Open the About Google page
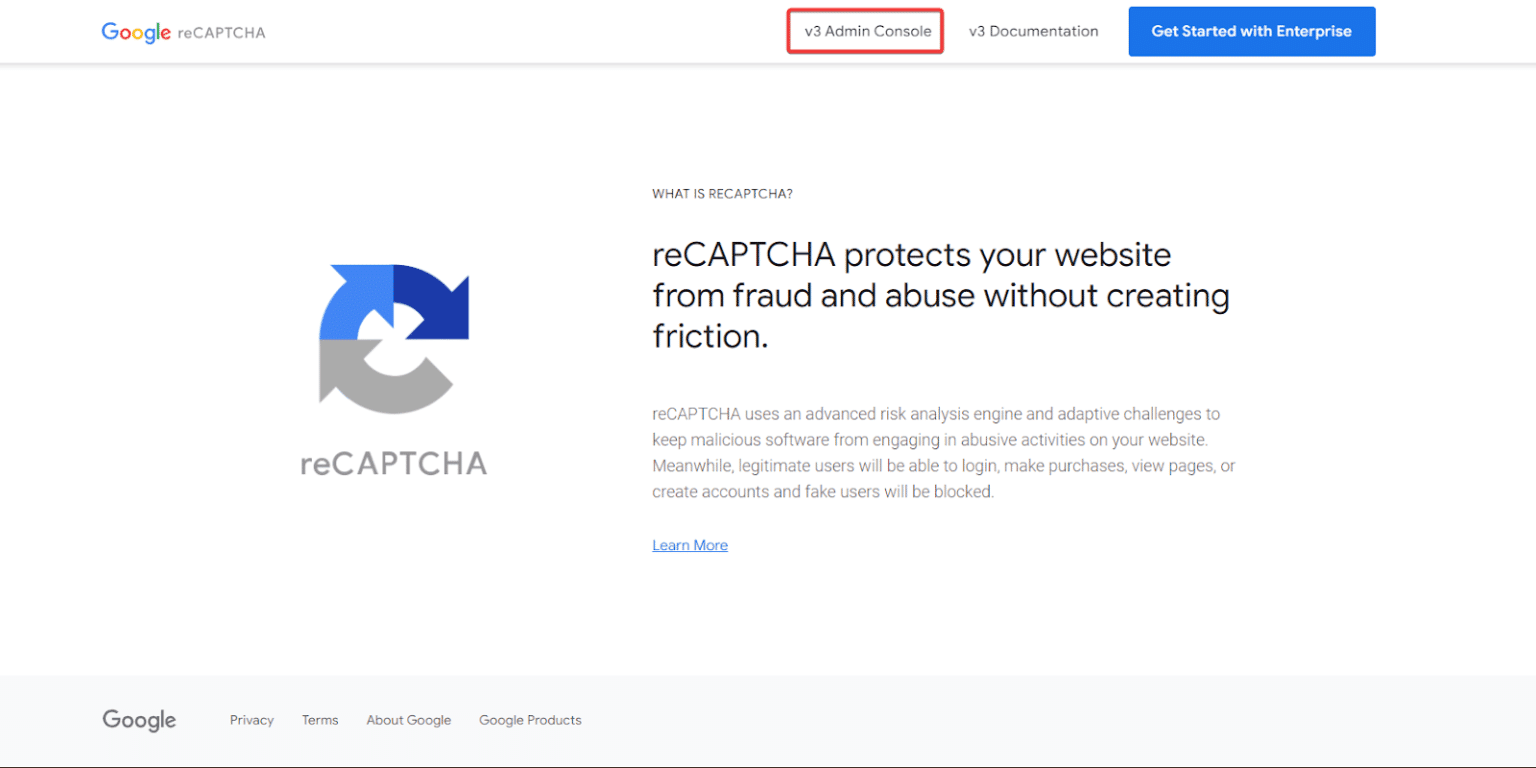The height and width of the screenshot is (768, 1536). click(x=409, y=720)
